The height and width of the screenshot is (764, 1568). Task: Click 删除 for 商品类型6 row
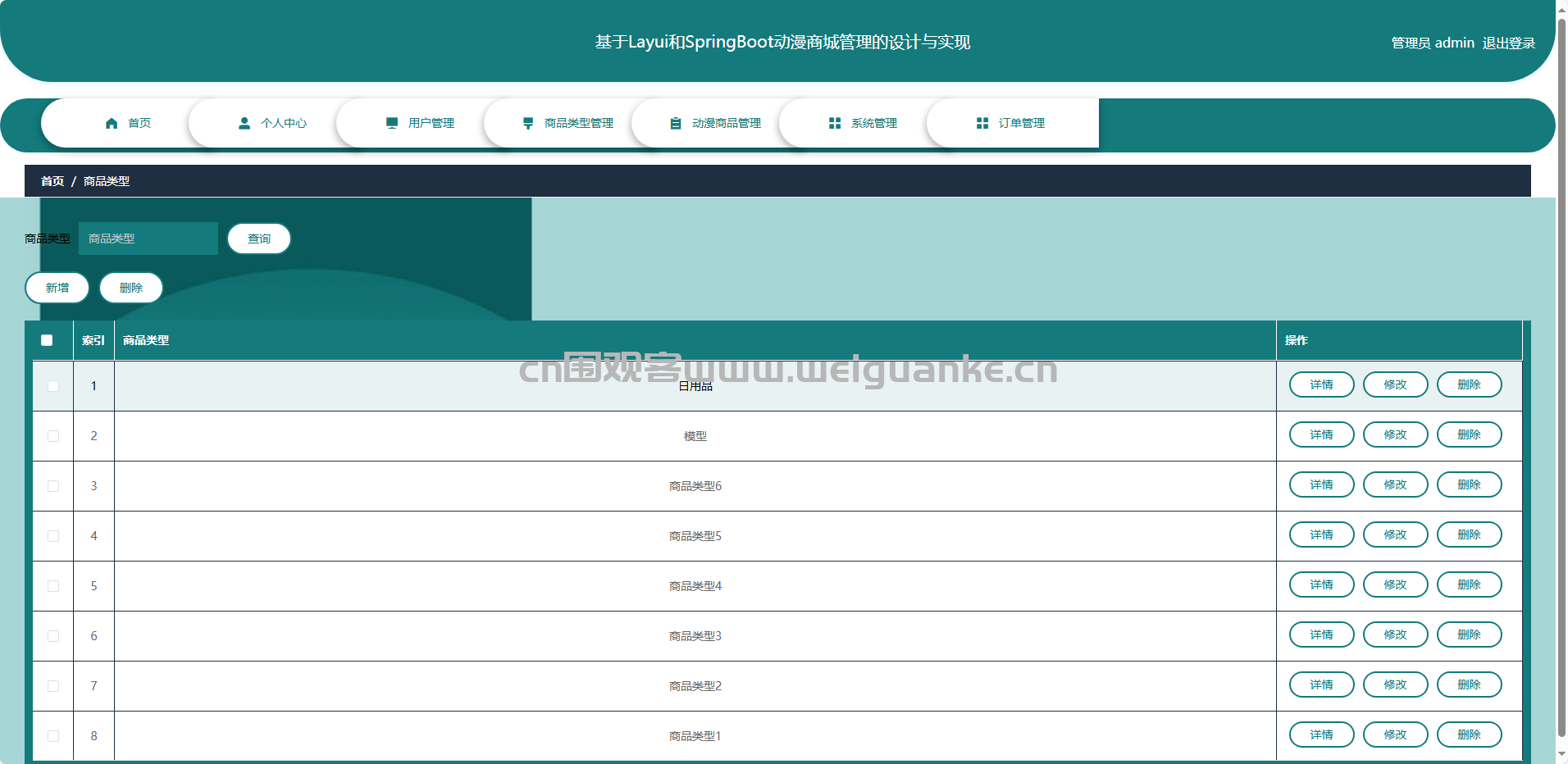(1470, 484)
